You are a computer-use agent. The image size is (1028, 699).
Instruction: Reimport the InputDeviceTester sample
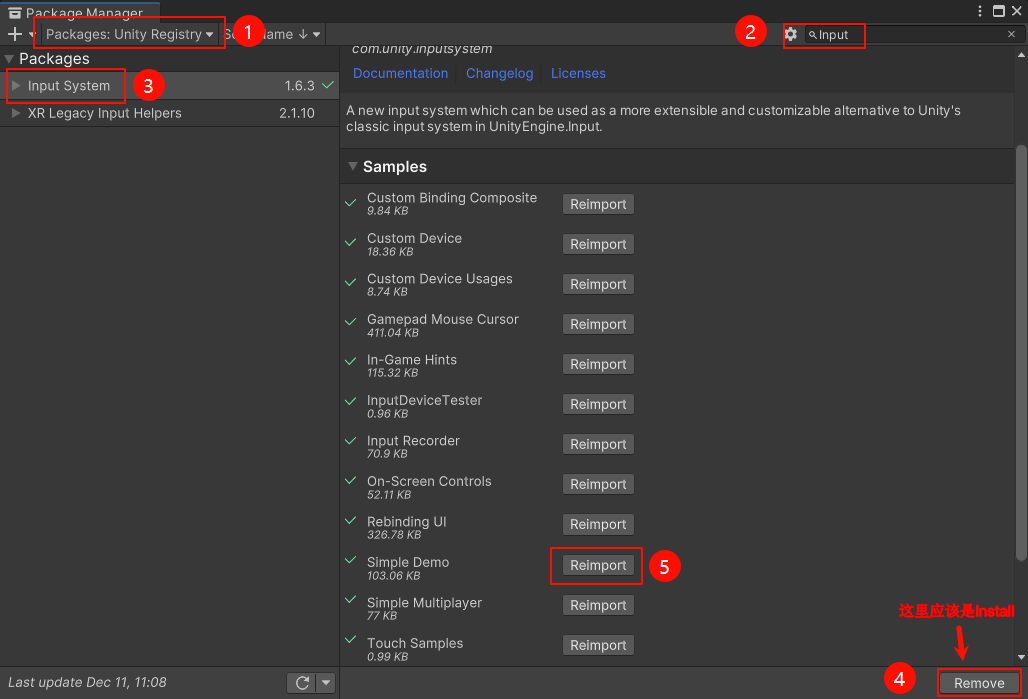click(598, 404)
